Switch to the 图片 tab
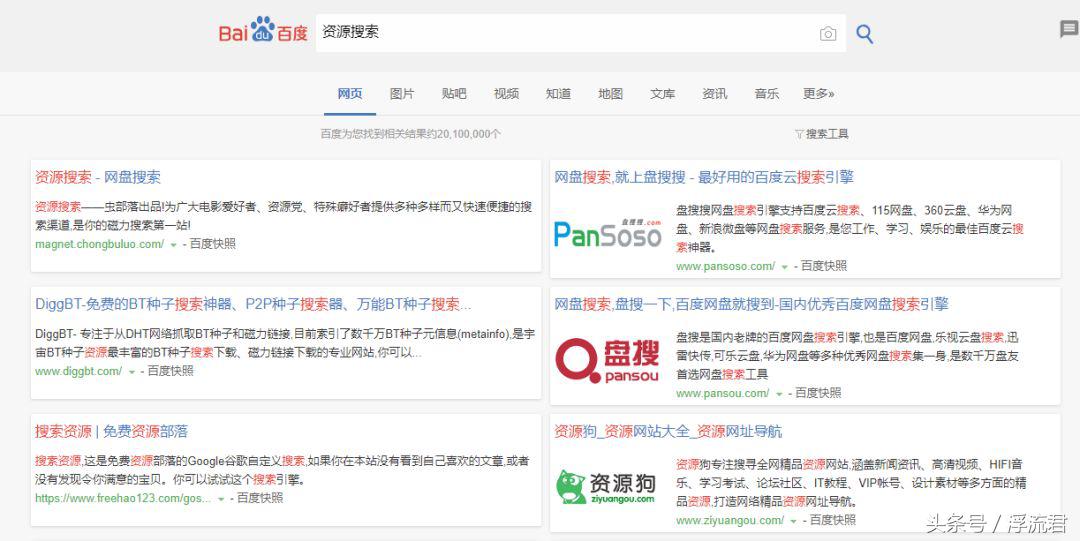 coord(402,94)
